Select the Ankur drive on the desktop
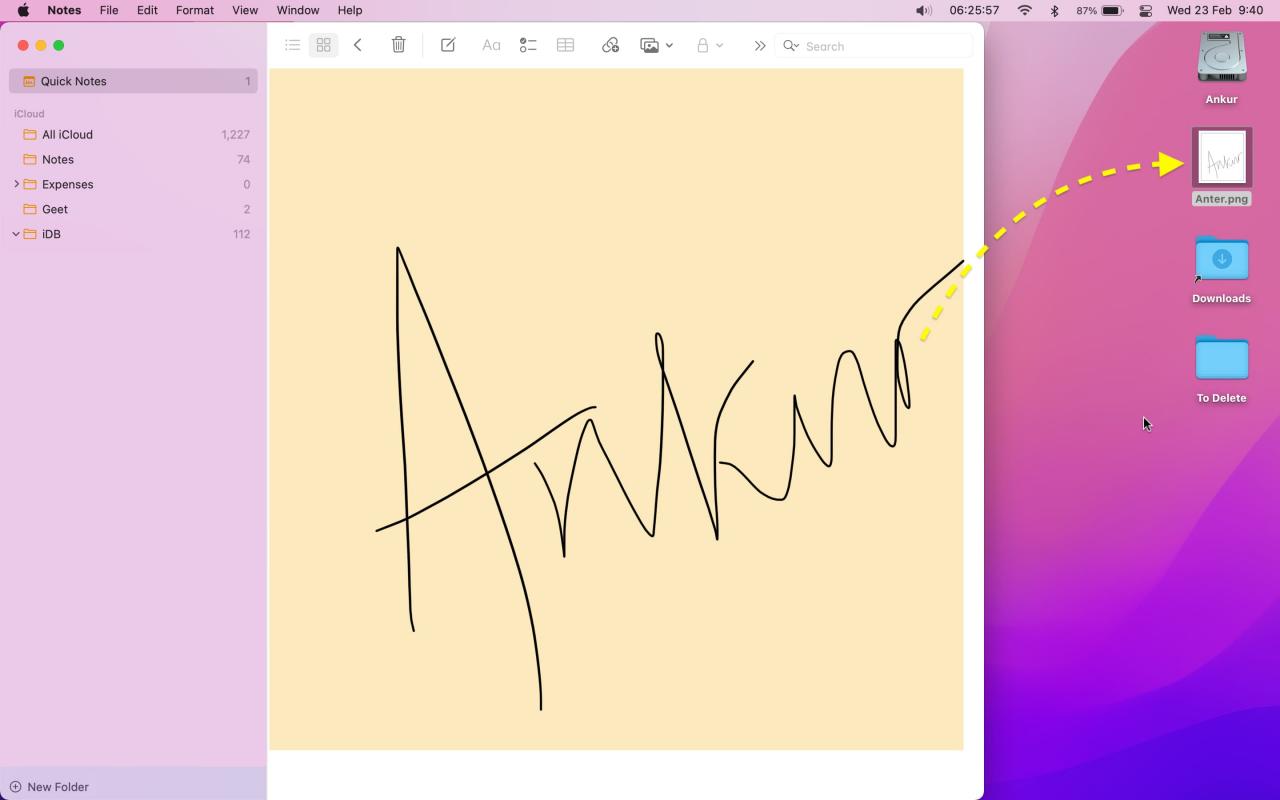Screen dimensions: 1280x800 coord(1222,68)
